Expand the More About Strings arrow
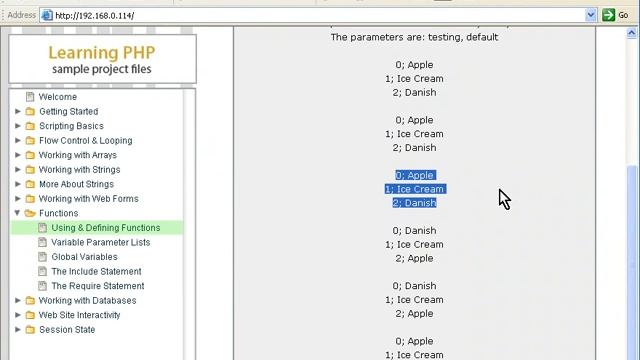This screenshot has height=360, width=640. pyautogui.click(x=18, y=184)
